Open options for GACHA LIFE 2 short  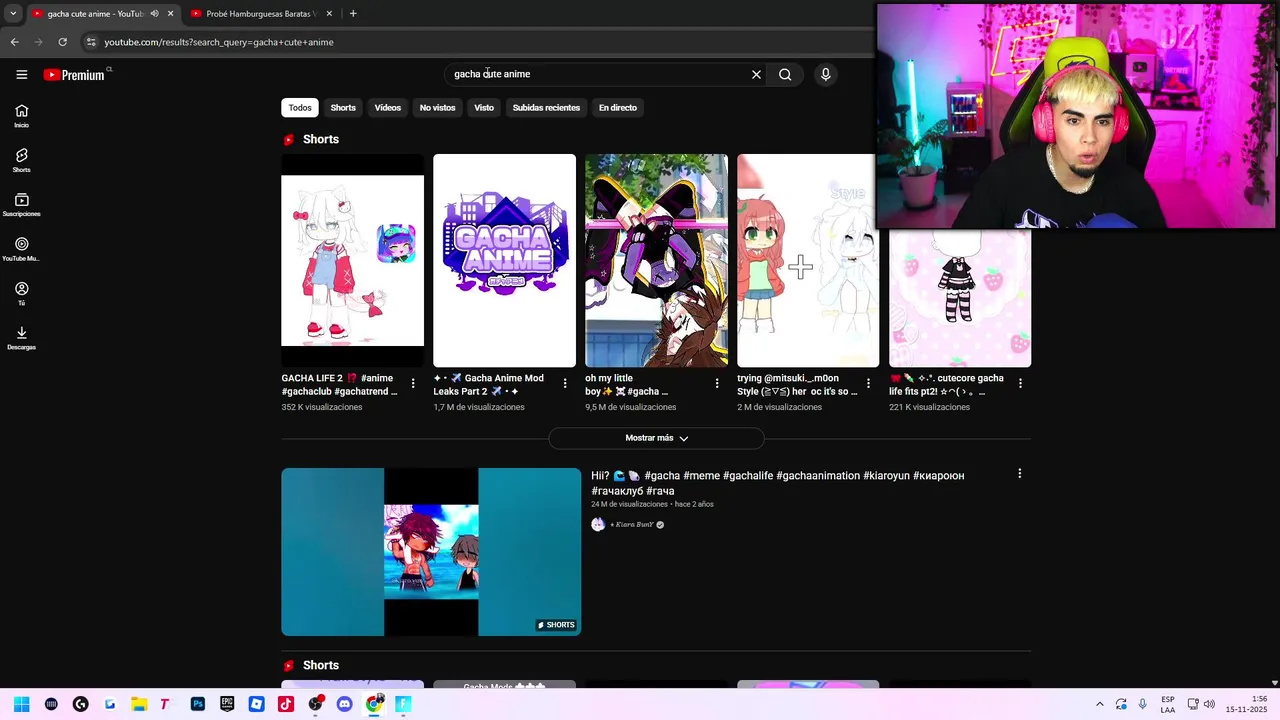[413, 383]
